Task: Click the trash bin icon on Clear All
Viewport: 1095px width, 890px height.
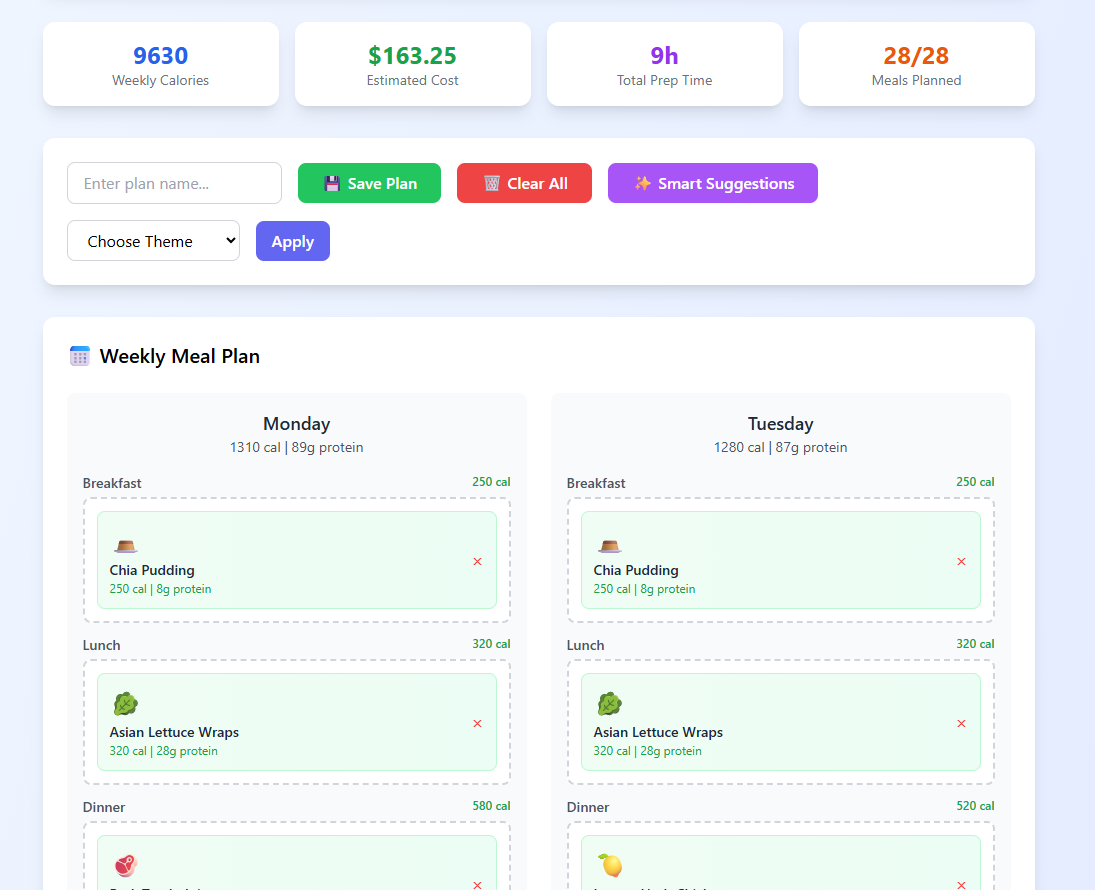Action: click(x=492, y=184)
